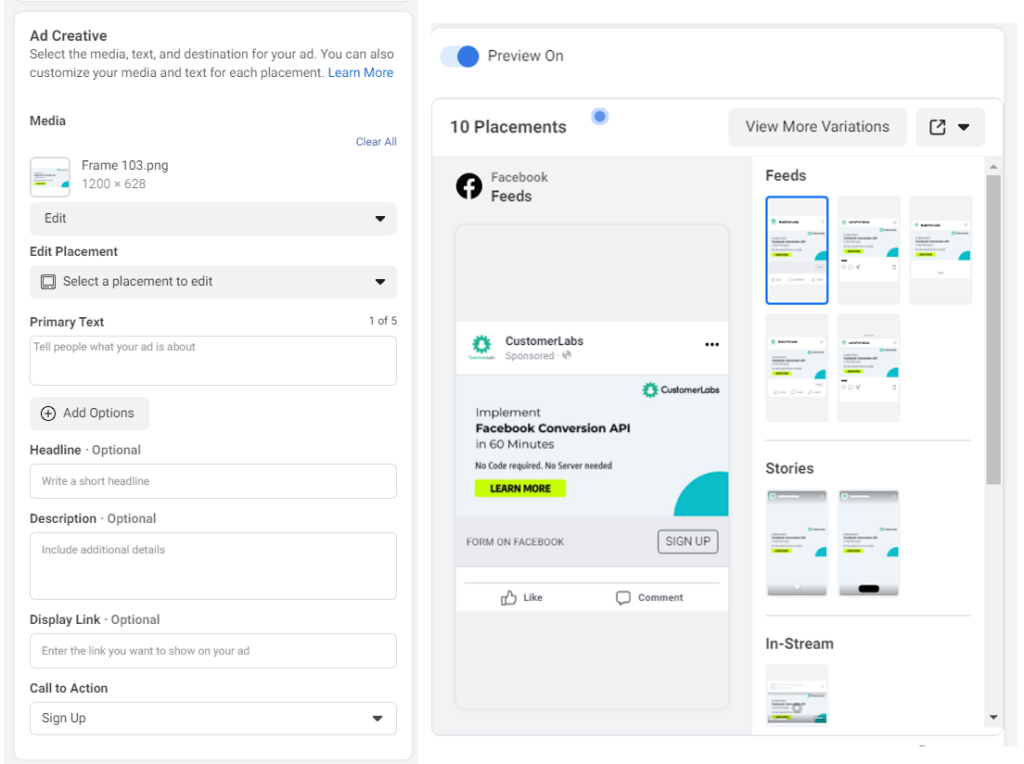The image size is (1024, 764).
Task: Focus the Primary Text input box
Action: [213, 360]
